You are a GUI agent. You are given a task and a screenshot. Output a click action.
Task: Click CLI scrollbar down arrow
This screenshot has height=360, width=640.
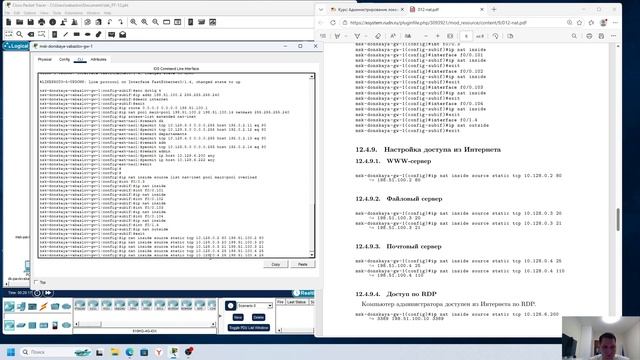tap(312, 255)
